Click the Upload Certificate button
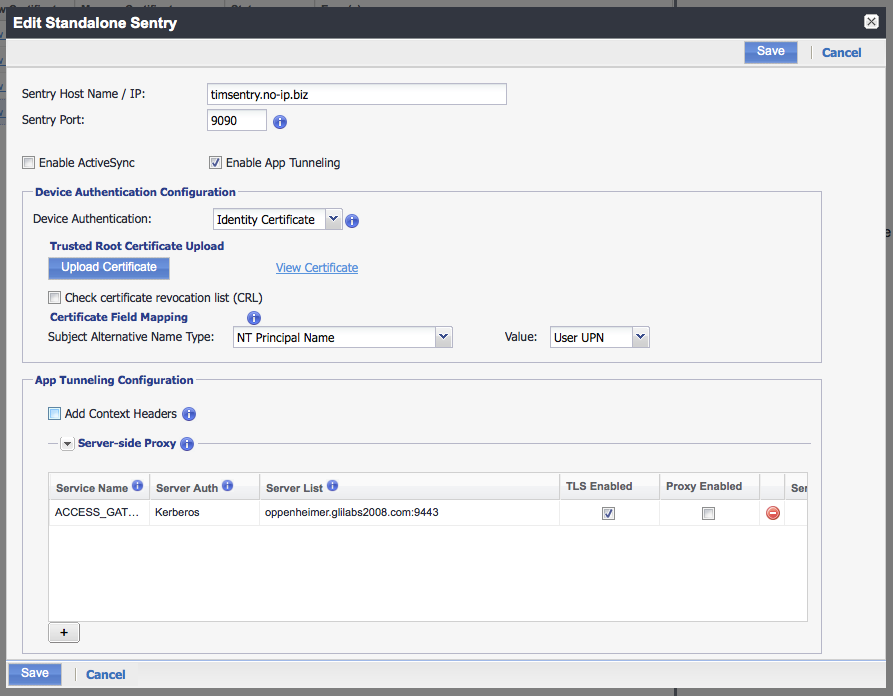This screenshot has width=893, height=696. [x=109, y=268]
